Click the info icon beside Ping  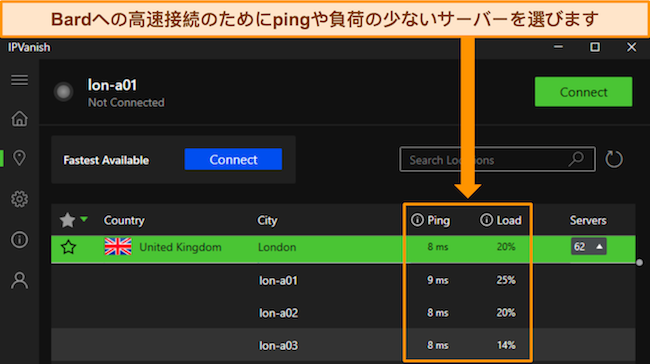pyautogui.click(x=417, y=220)
